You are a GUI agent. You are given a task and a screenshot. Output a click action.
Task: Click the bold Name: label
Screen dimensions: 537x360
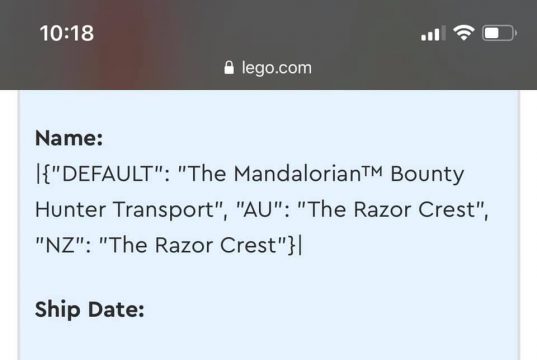[69, 138]
